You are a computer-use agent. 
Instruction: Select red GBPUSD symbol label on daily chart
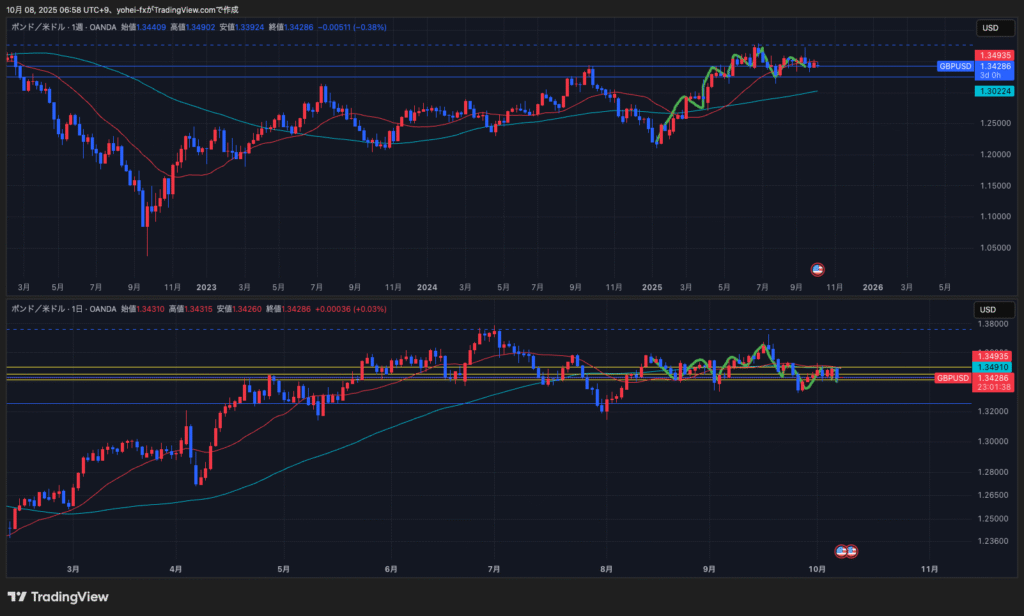[x=953, y=378]
